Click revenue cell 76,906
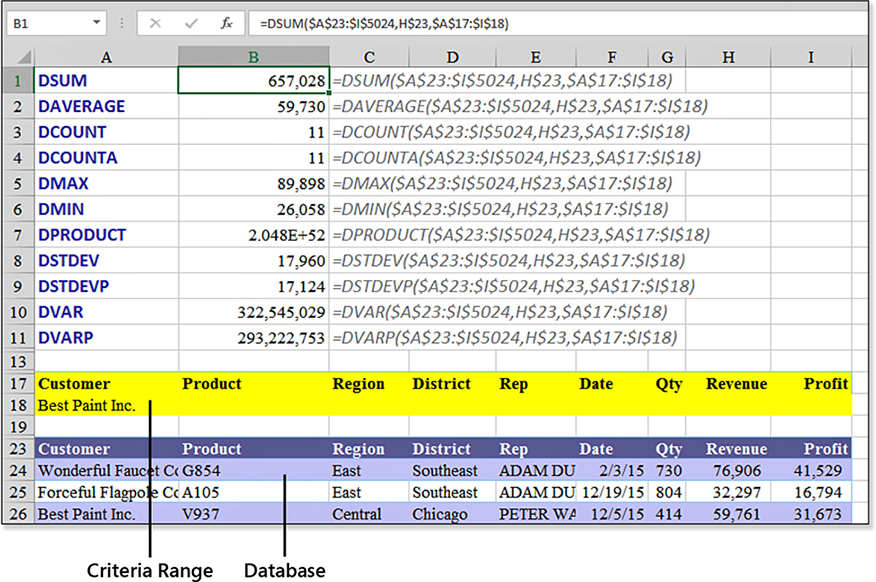This screenshot has height=582, width=876. click(x=728, y=471)
